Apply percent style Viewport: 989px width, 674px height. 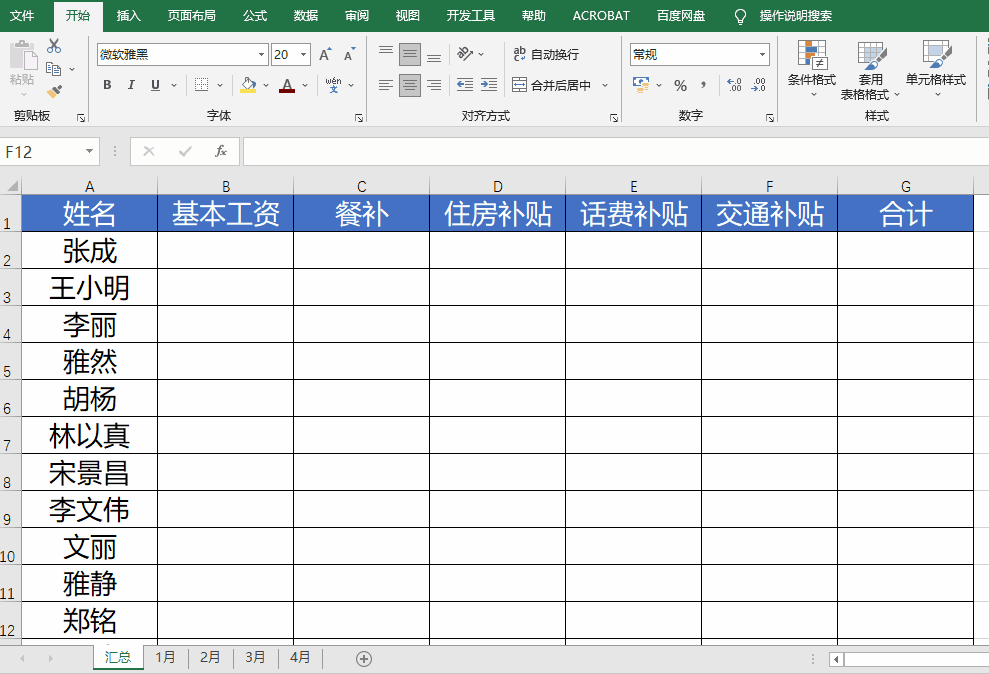click(681, 85)
